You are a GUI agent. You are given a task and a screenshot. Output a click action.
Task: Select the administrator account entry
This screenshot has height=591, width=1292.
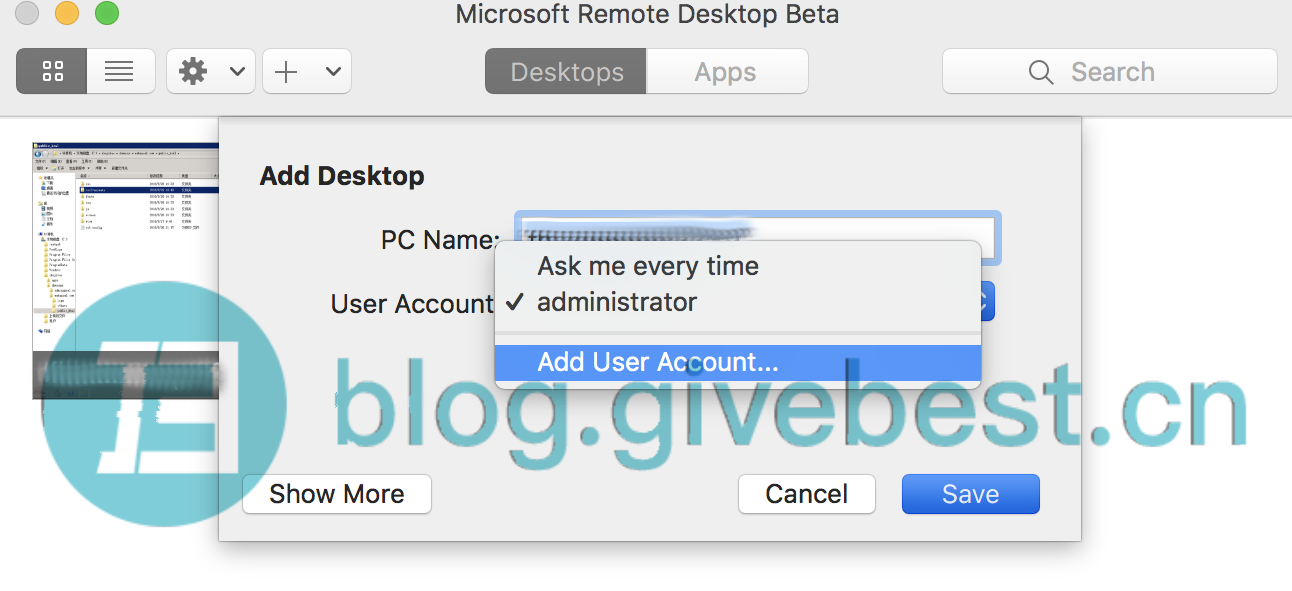coord(738,302)
